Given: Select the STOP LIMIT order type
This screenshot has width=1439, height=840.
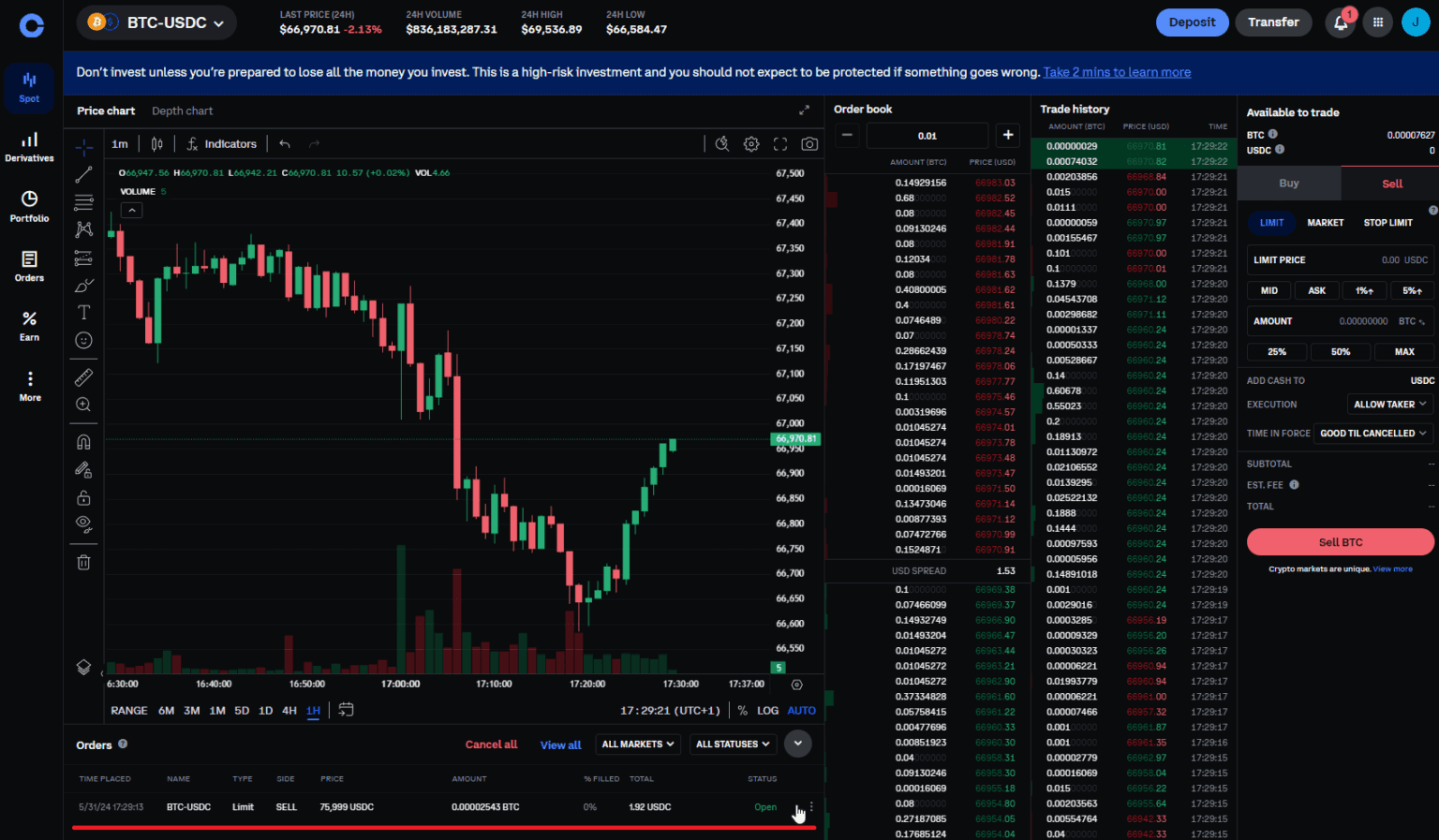Looking at the screenshot, I should click(1387, 223).
